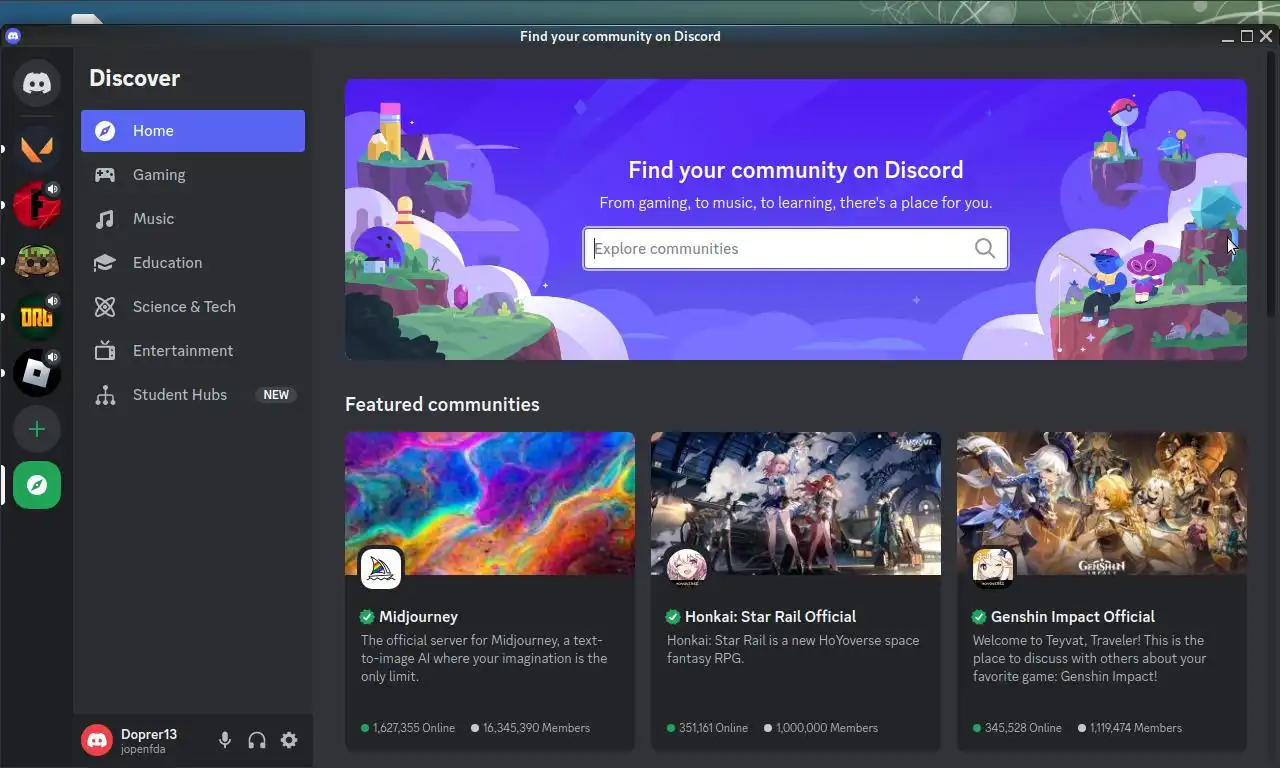The image size is (1280, 768).
Task: Click the Midjourney server title
Action: [418, 617]
